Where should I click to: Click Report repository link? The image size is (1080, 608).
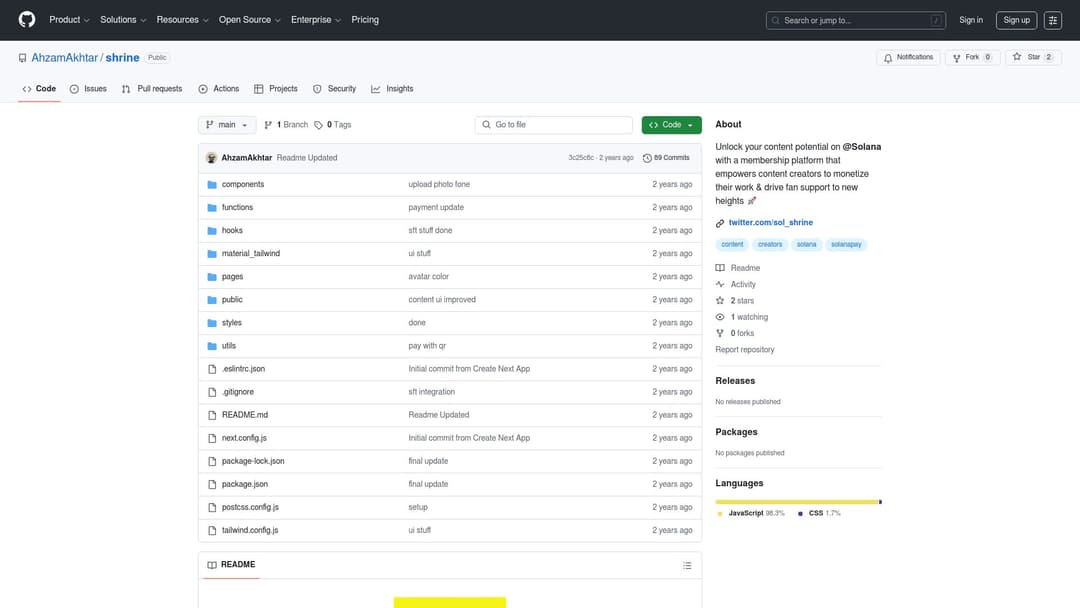[x=745, y=350]
